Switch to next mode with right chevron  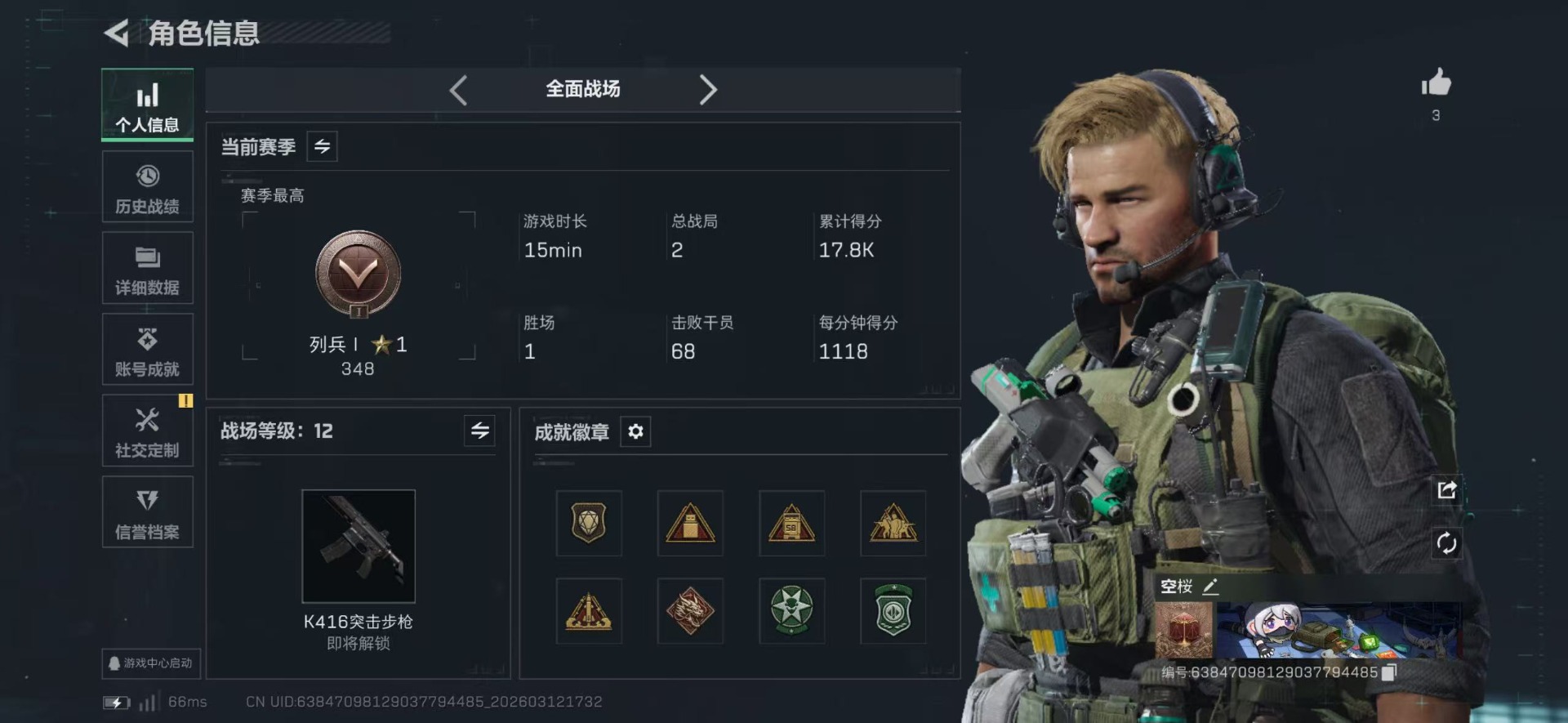point(707,90)
